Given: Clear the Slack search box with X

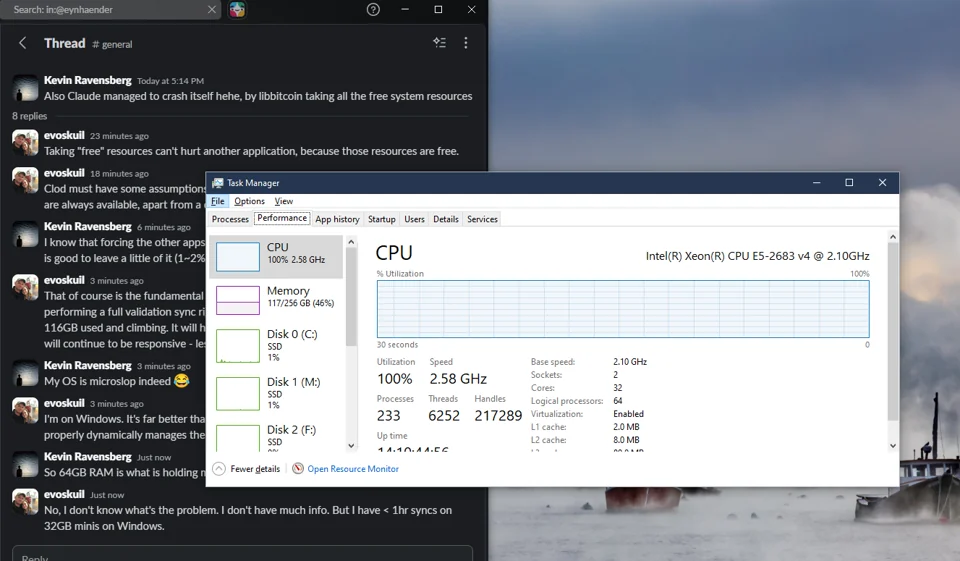Looking at the screenshot, I should 211,9.
